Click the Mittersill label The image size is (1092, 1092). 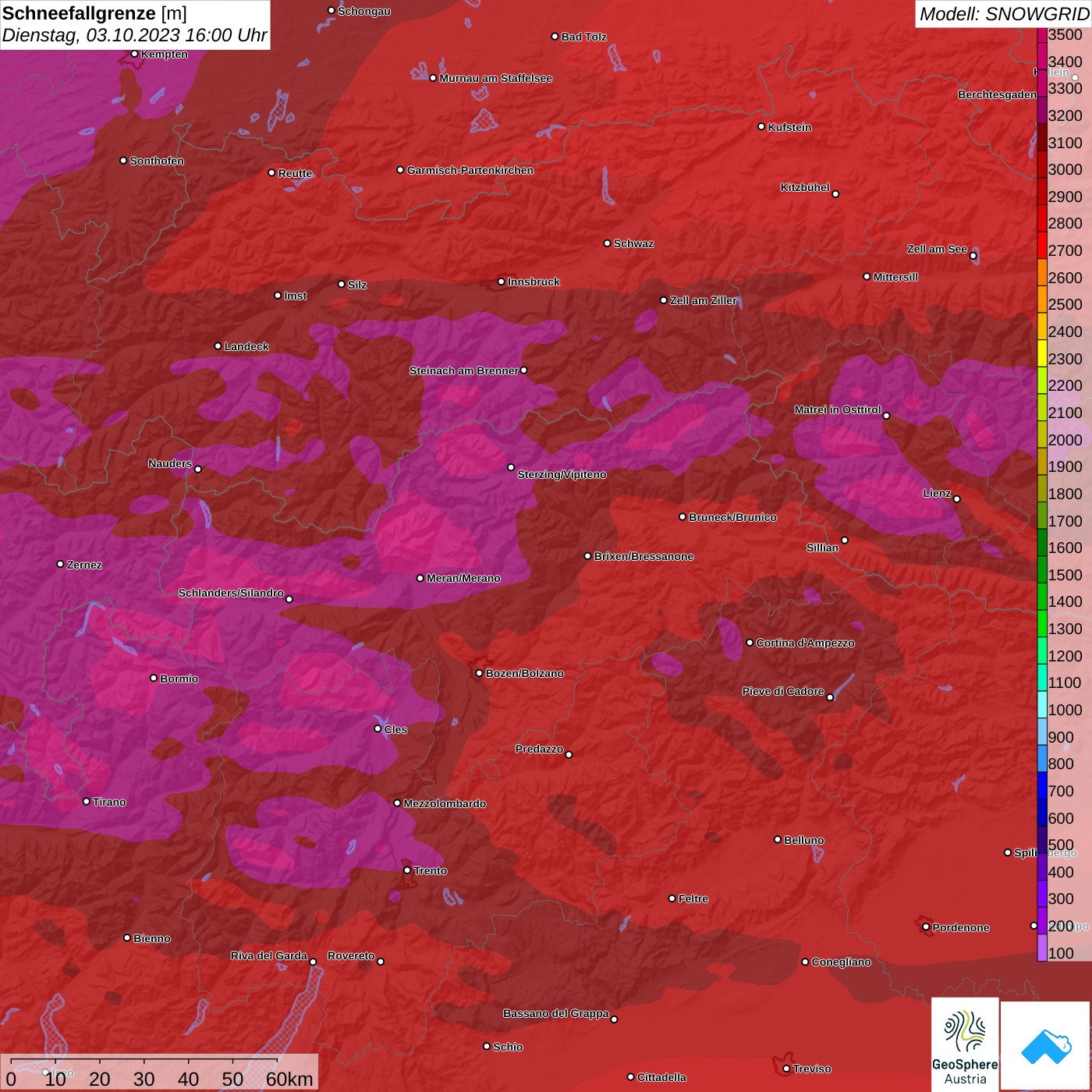click(895, 277)
